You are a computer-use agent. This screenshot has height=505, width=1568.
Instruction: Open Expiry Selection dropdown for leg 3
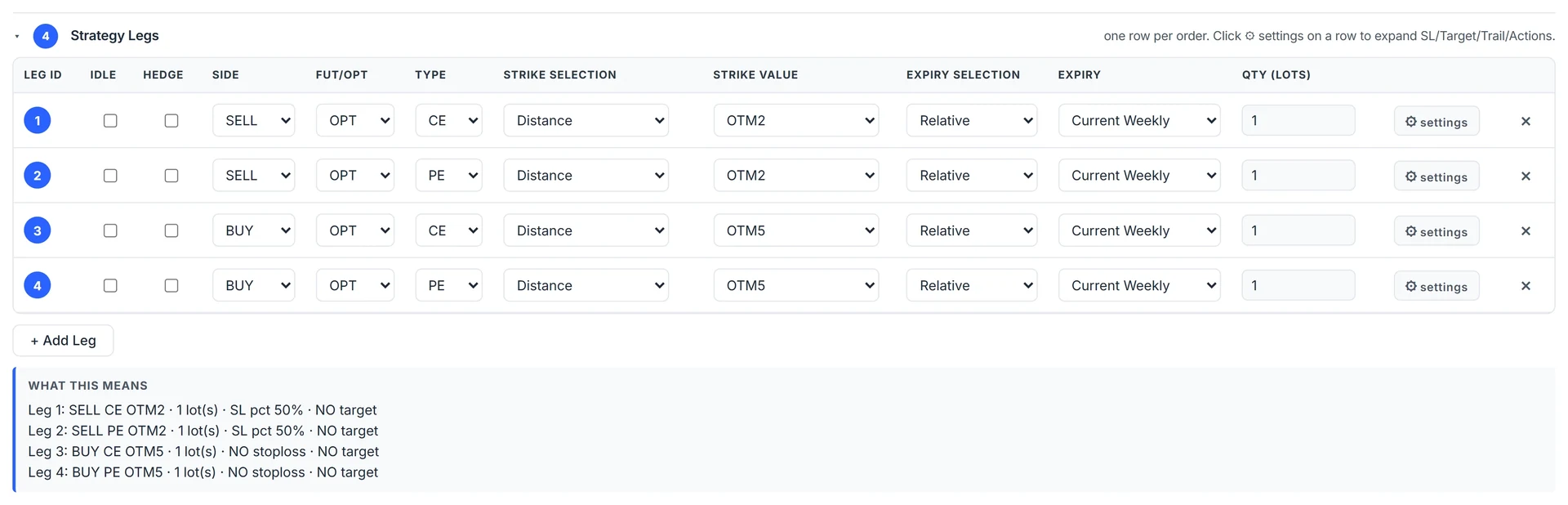[x=972, y=230]
